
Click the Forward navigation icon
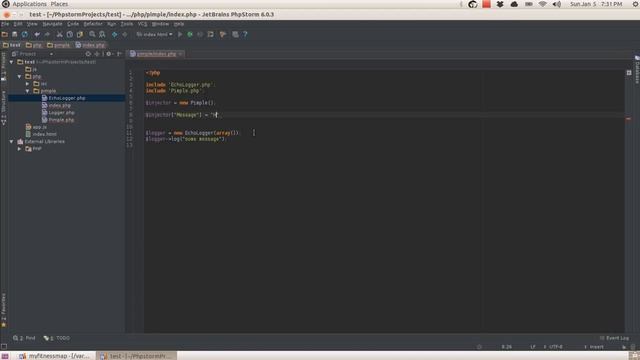click(x=125, y=35)
